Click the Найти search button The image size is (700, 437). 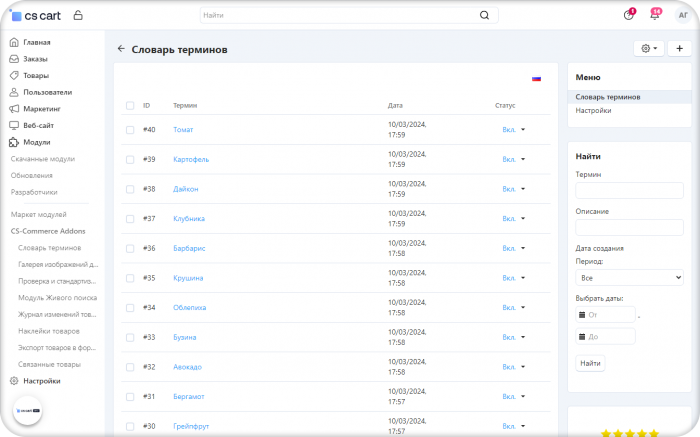coord(590,363)
